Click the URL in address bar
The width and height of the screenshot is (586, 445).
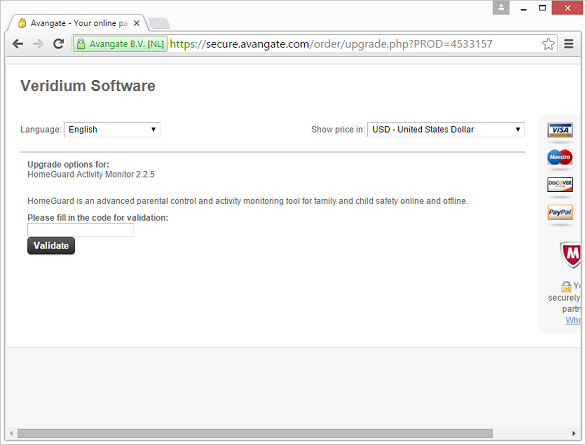click(x=331, y=44)
